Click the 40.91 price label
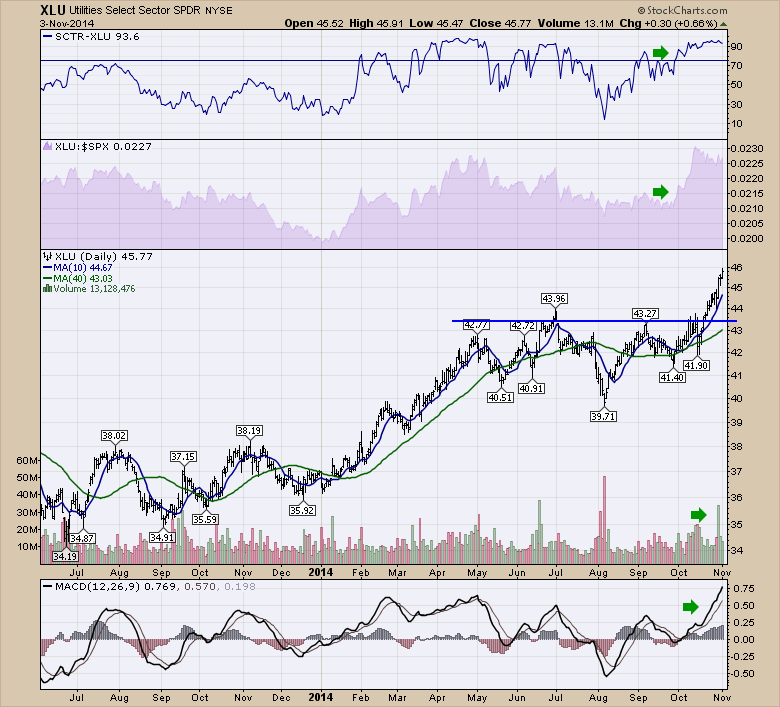Screen dimensions: 780x707 [531, 389]
